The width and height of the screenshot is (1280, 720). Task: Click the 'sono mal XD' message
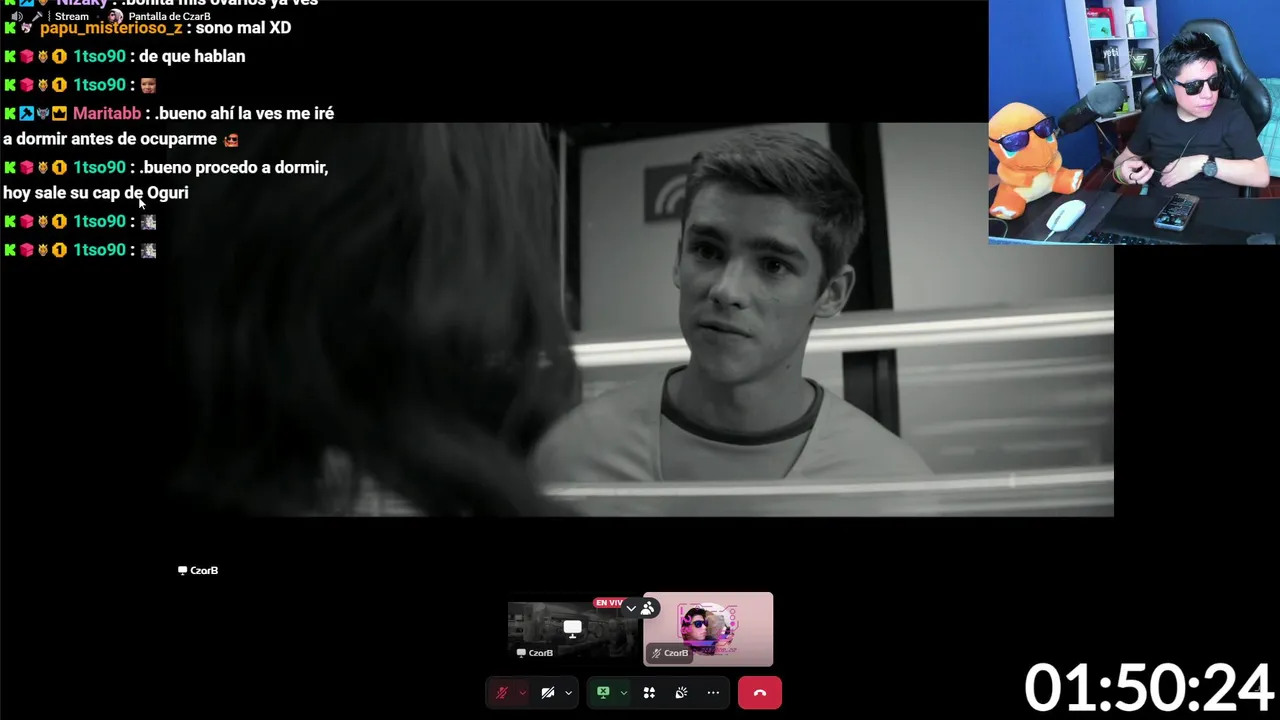tap(243, 28)
